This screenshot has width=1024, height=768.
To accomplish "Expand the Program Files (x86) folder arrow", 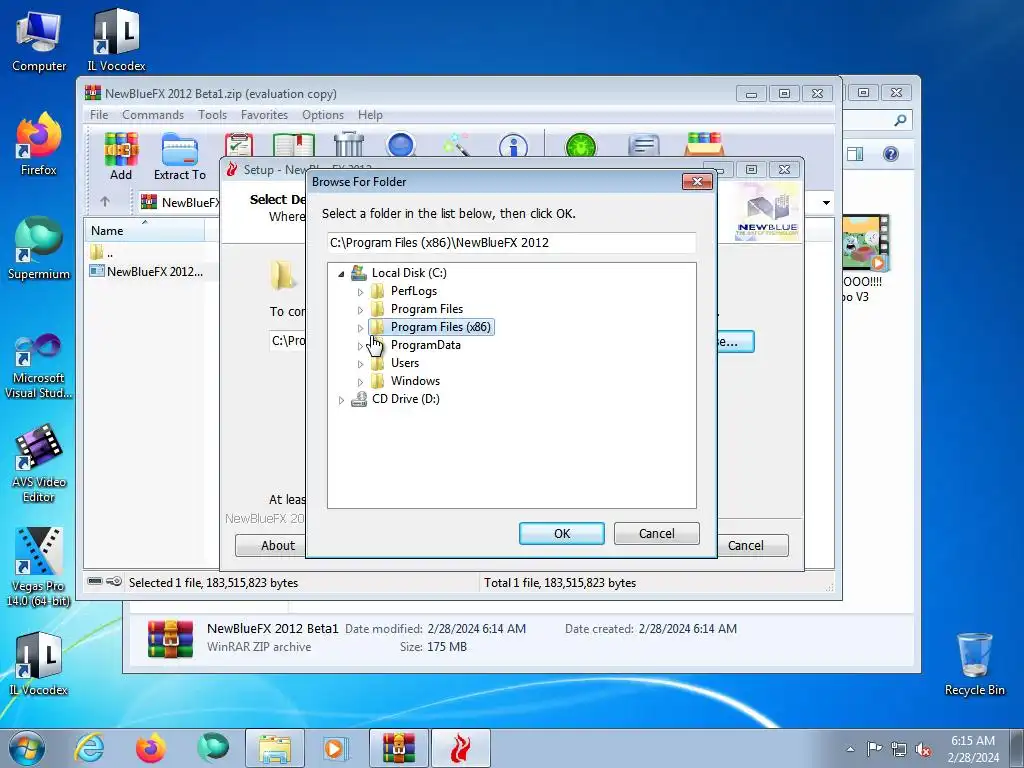I will point(360,328).
